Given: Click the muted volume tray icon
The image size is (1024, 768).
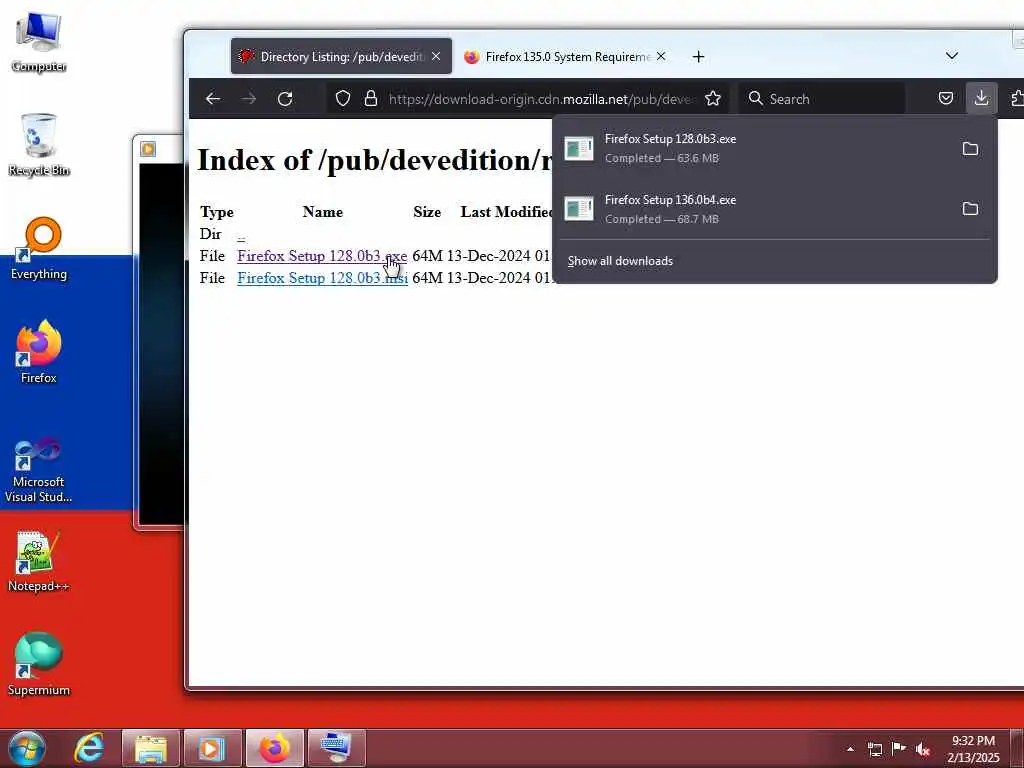Looking at the screenshot, I should click(x=923, y=749).
